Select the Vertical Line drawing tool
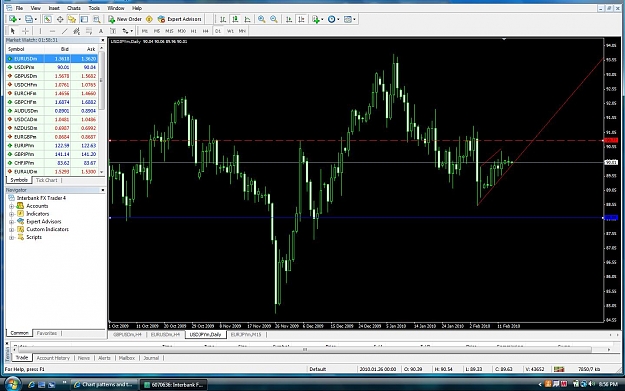The image size is (625, 391). coord(40,31)
